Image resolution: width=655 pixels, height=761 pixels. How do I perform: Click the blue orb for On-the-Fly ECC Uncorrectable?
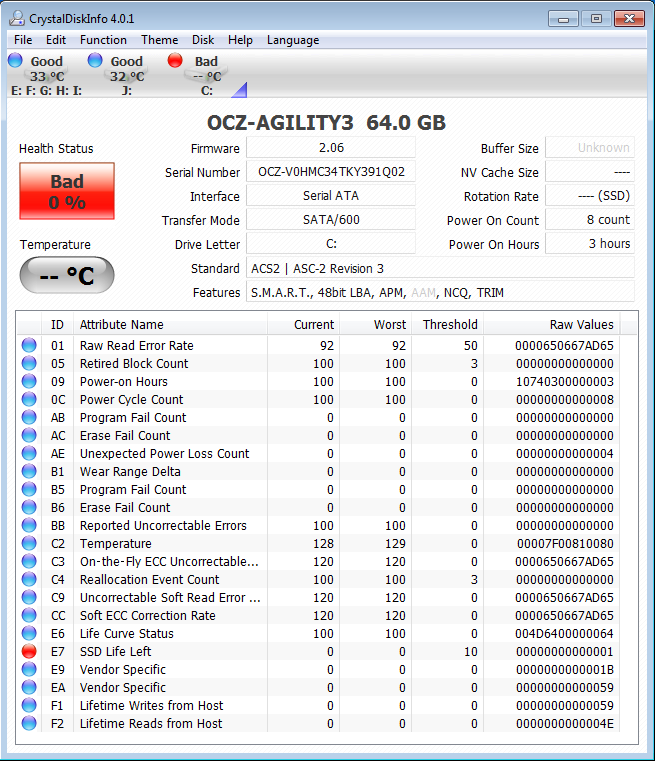29,561
